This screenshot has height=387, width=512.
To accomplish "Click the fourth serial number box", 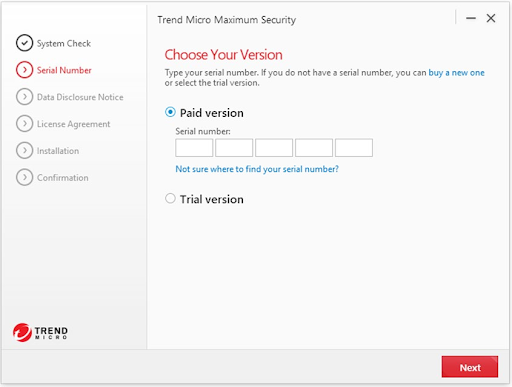I will 314,148.
